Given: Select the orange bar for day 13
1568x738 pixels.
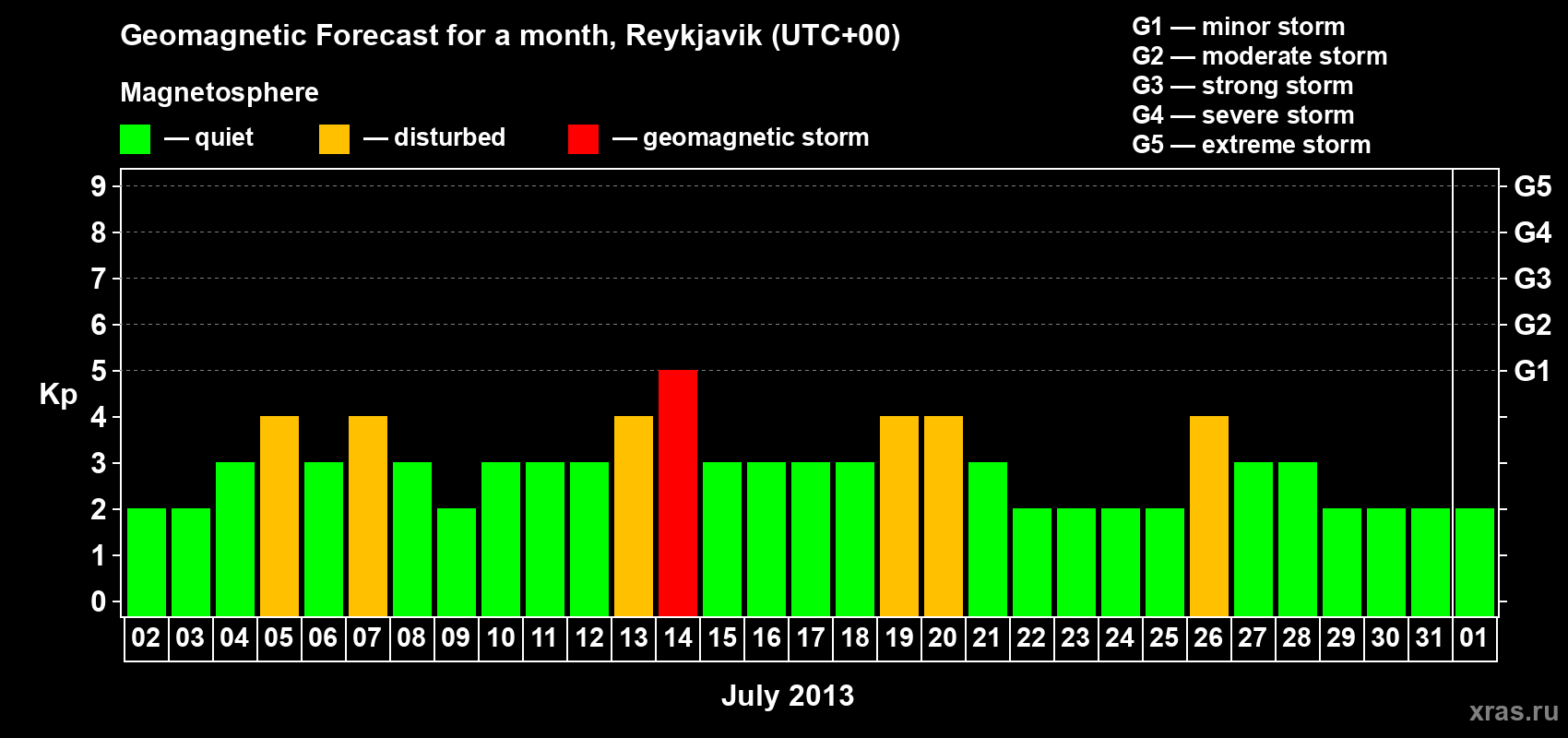Looking at the screenshot, I should tap(634, 516).
